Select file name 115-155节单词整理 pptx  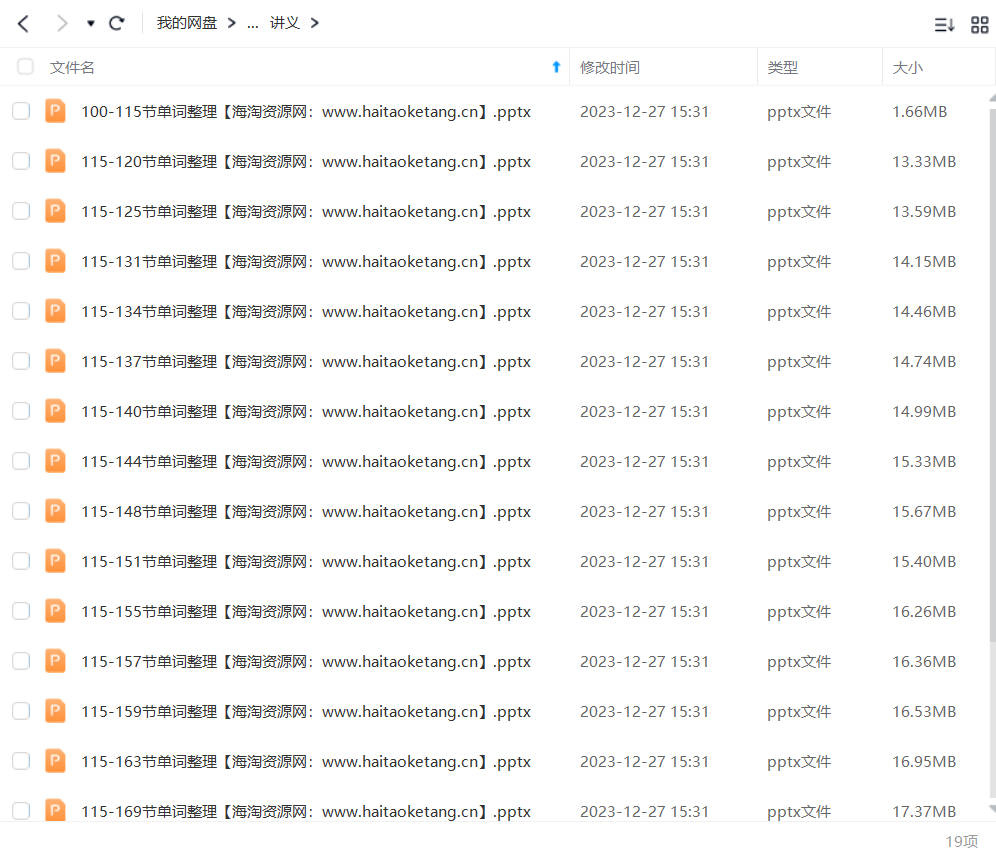click(306, 612)
